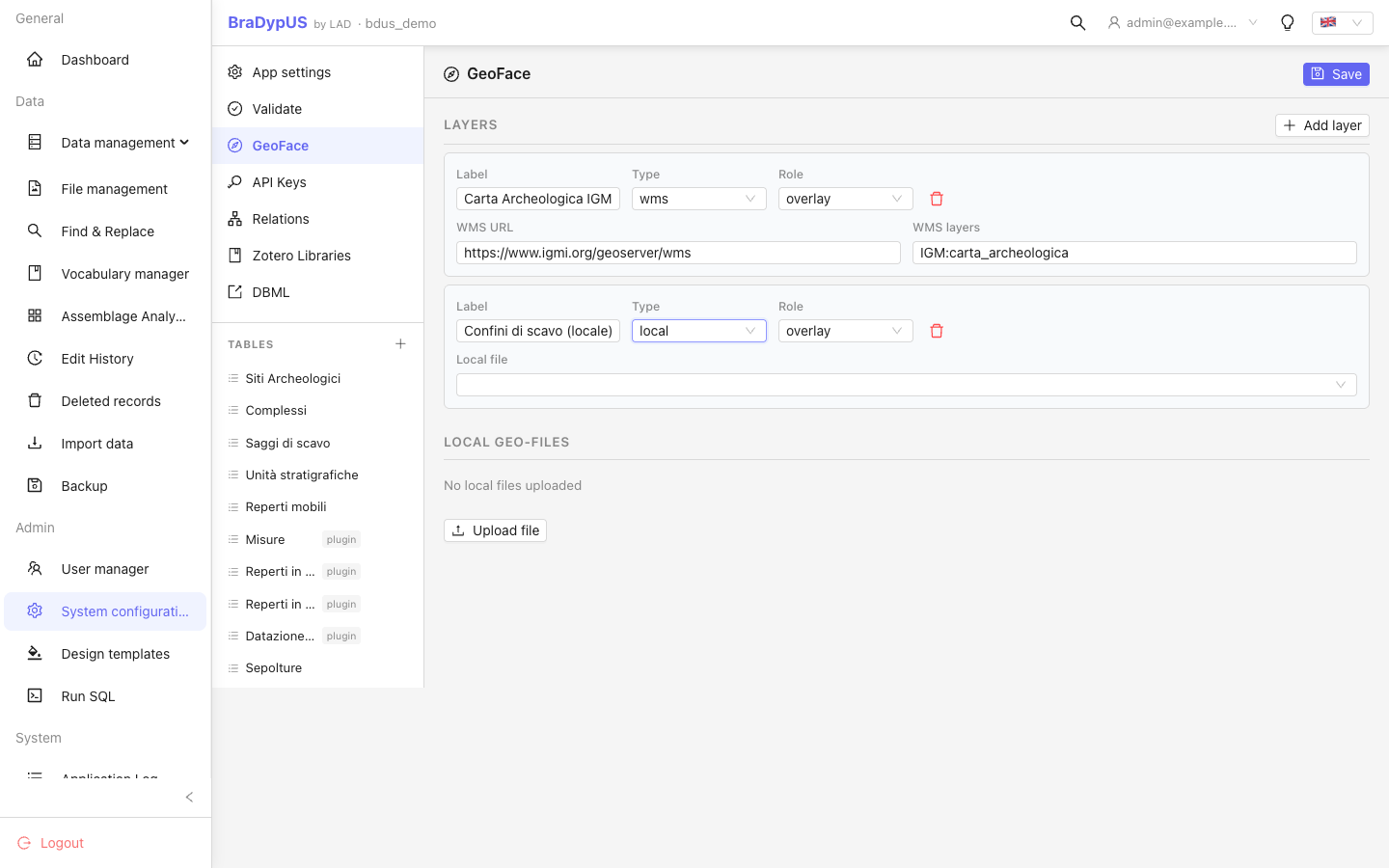Open Type dropdown showing wms

point(699,199)
